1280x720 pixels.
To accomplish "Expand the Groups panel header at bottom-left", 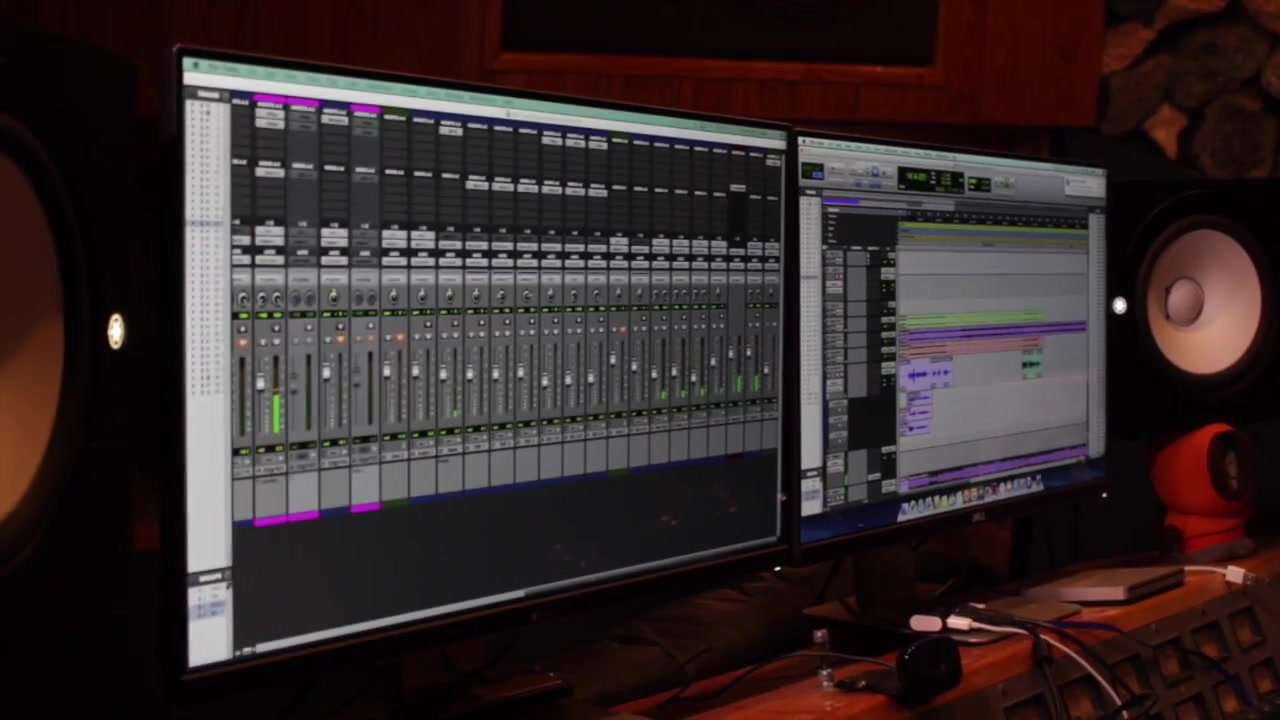I will (x=210, y=578).
